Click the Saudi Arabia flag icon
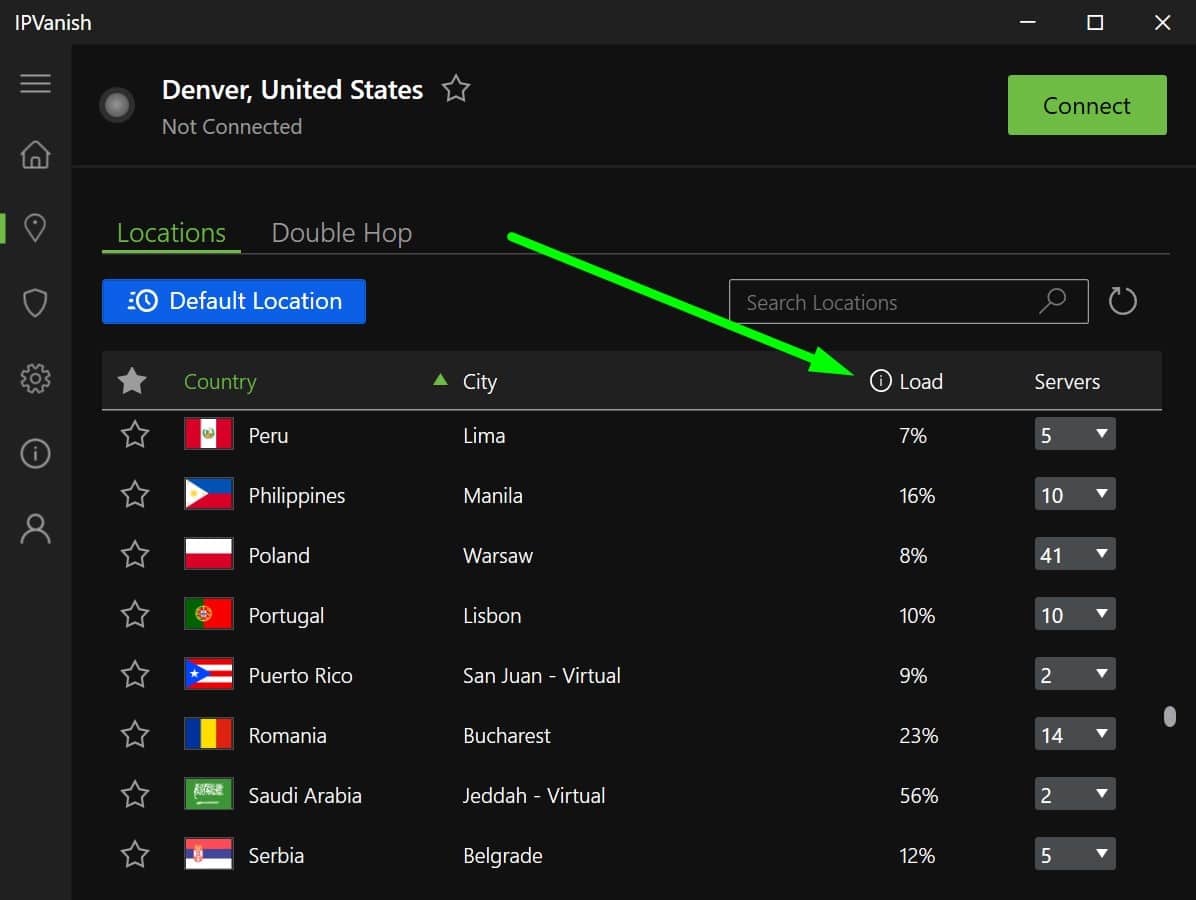 [208, 794]
